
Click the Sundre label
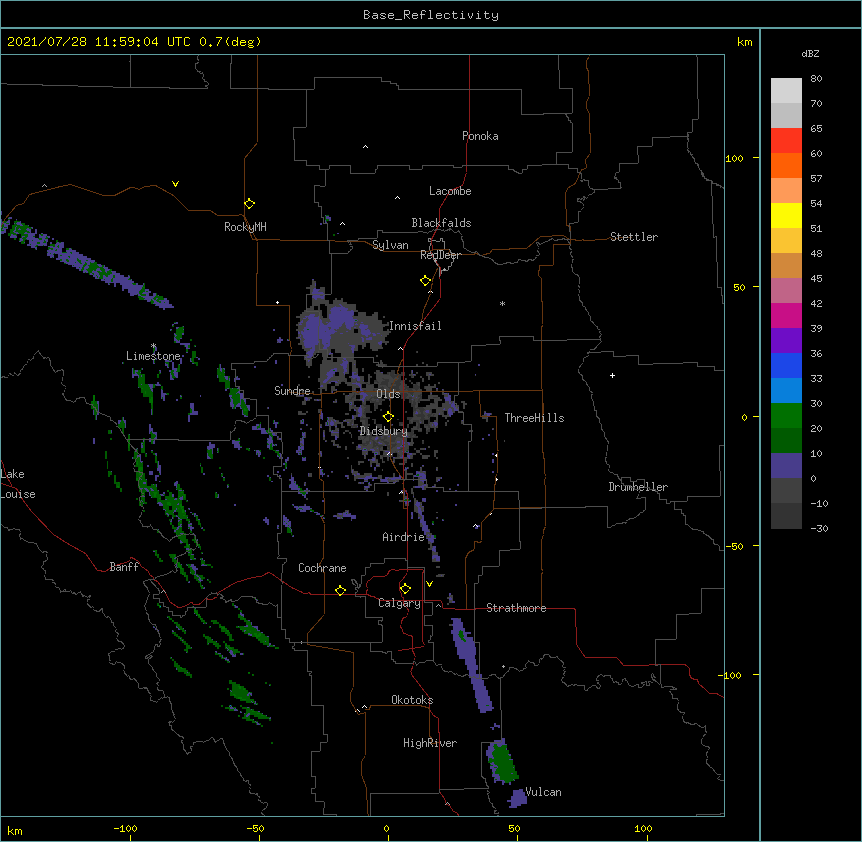[x=292, y=391]
